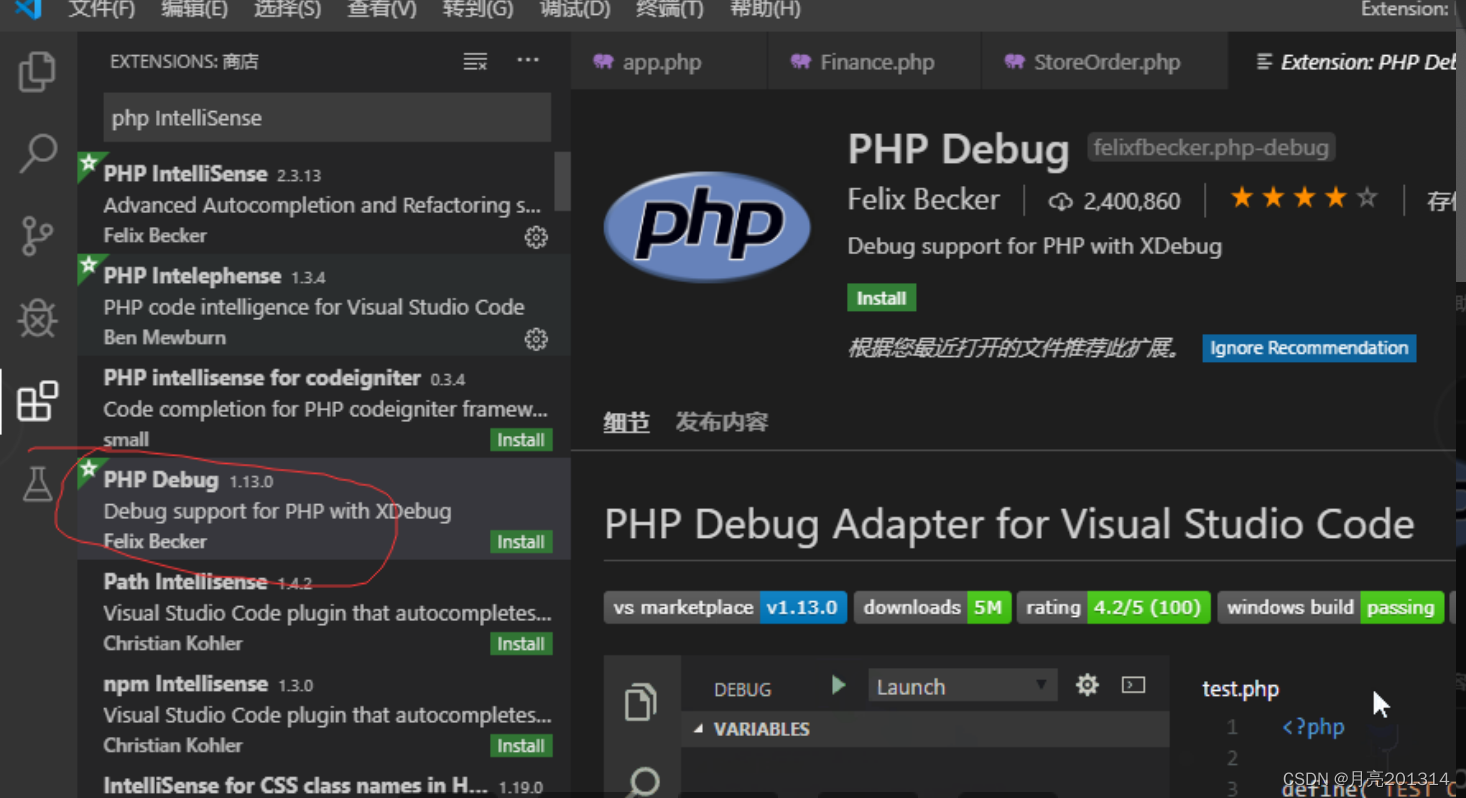Click the PHP IntelliSense gear icon

tap(536, 237)
